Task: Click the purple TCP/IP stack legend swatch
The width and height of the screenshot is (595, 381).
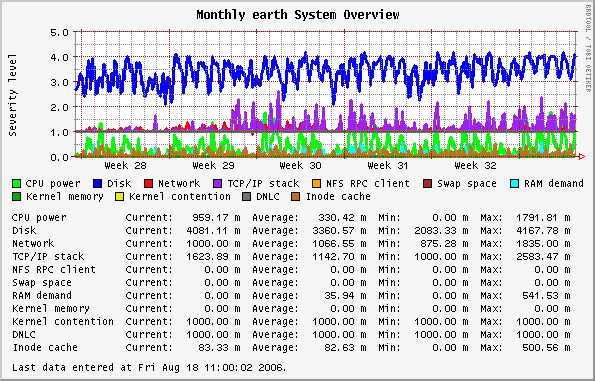Action: click(217, 184)
